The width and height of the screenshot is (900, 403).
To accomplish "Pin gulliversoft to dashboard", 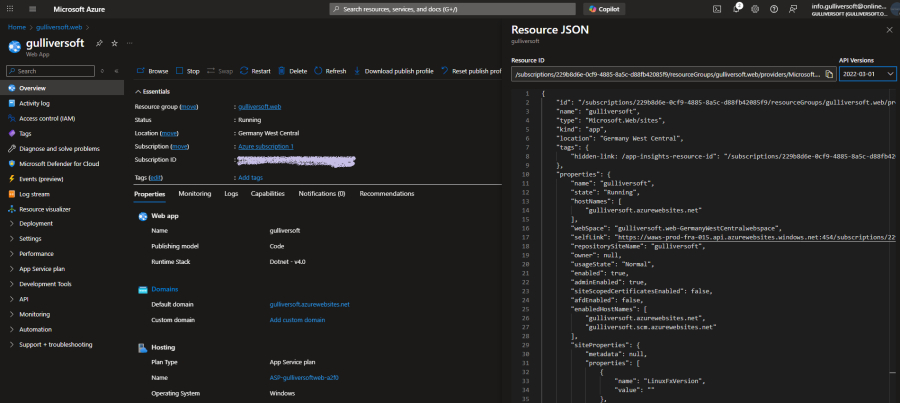I will click(x=98, y=44).
